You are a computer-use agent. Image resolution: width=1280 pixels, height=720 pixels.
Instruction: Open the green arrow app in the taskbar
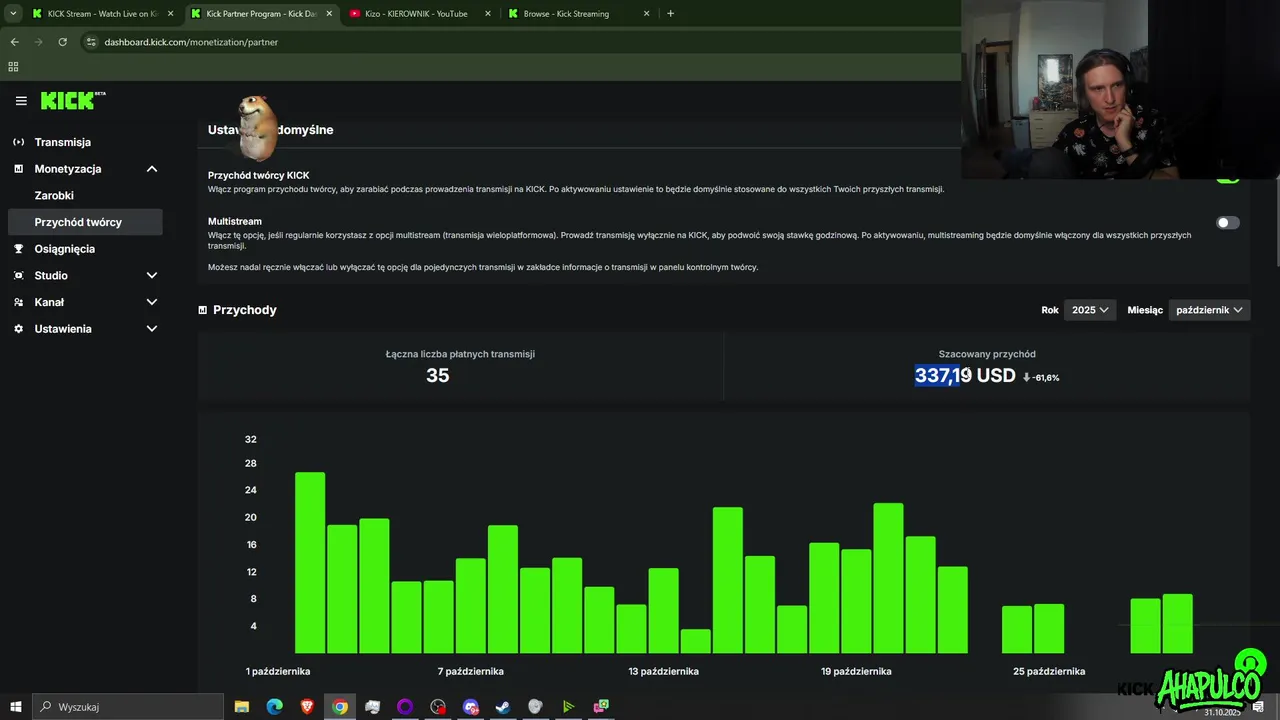[568, 707]
